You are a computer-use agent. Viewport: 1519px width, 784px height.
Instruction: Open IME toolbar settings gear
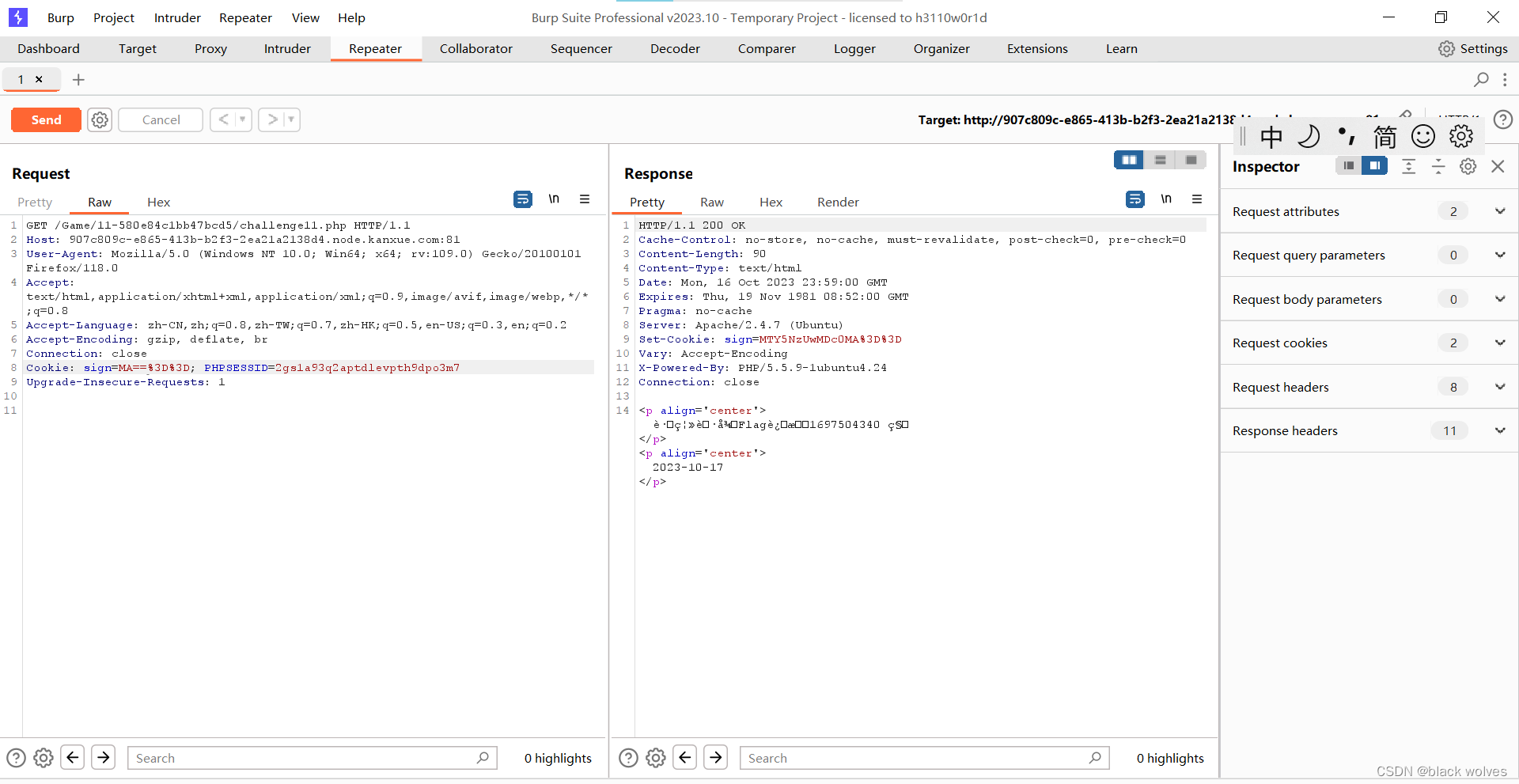[x=1460, y=137]
